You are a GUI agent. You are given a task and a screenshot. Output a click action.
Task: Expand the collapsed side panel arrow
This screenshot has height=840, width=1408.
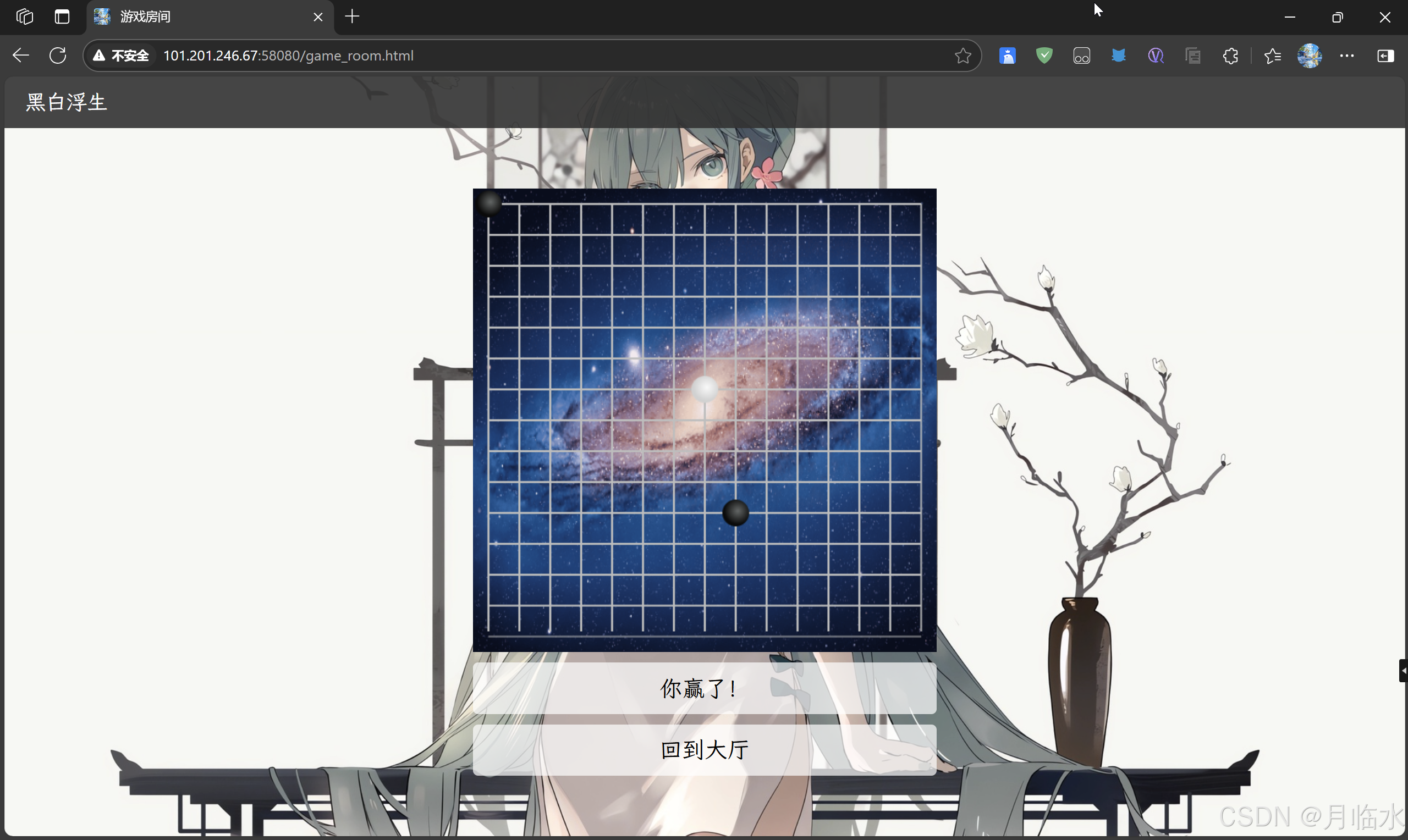1403,670
